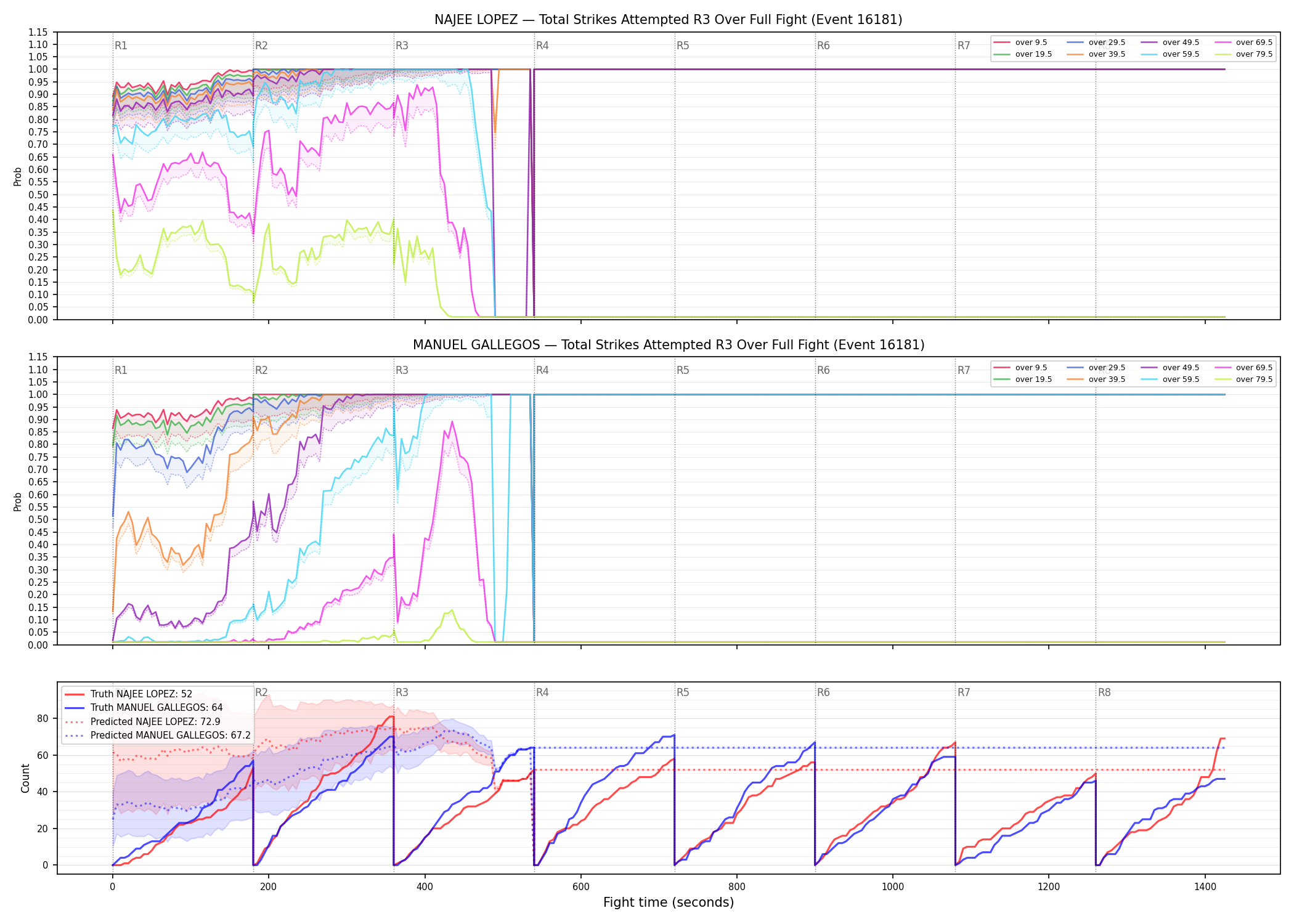Screen dimensions: 1294x924
Task: Click the 1400 tick label on x-axis
Action: (x=1205, y=886)
